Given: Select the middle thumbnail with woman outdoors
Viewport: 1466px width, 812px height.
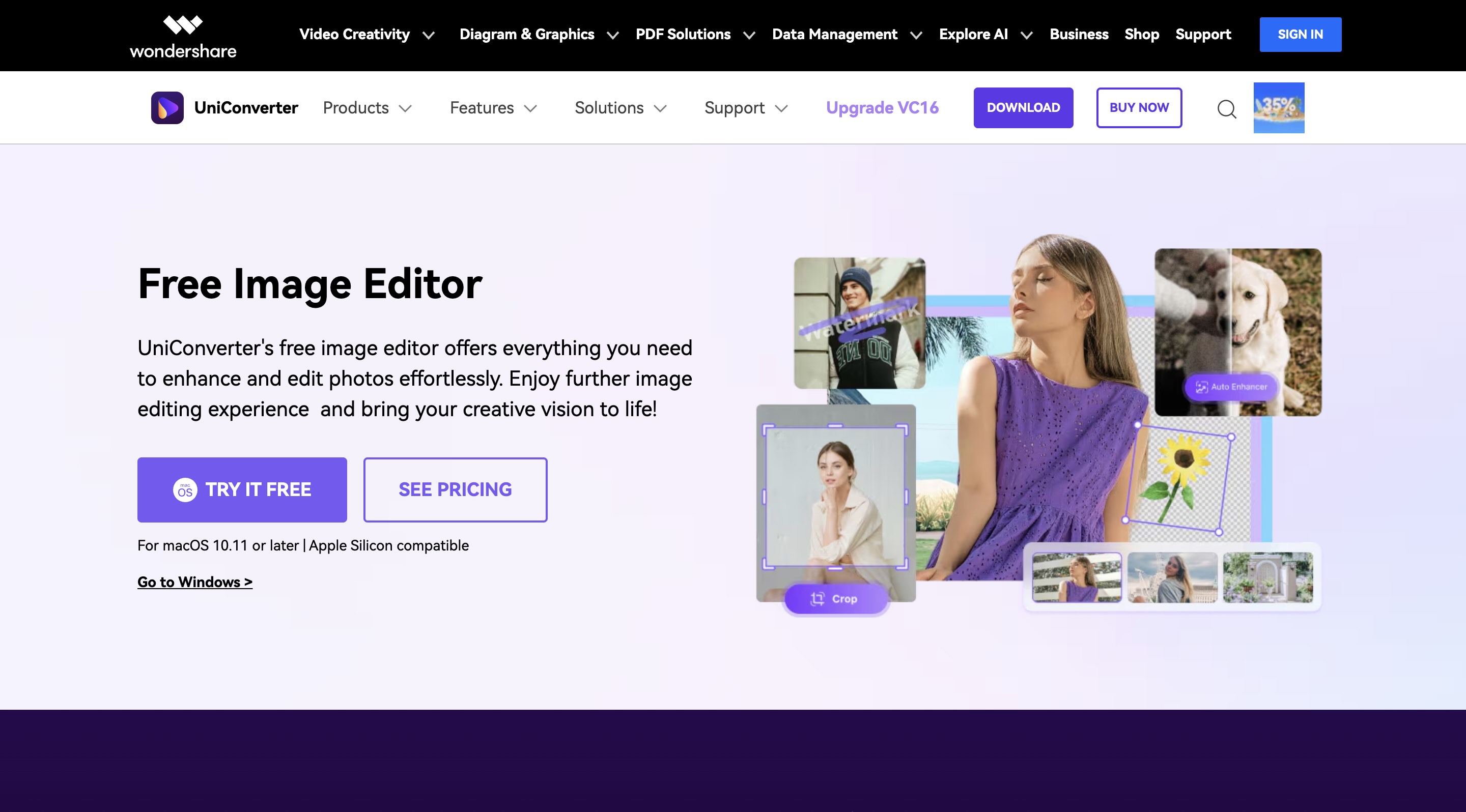Looking at the screenshot, I should 1172,577.
